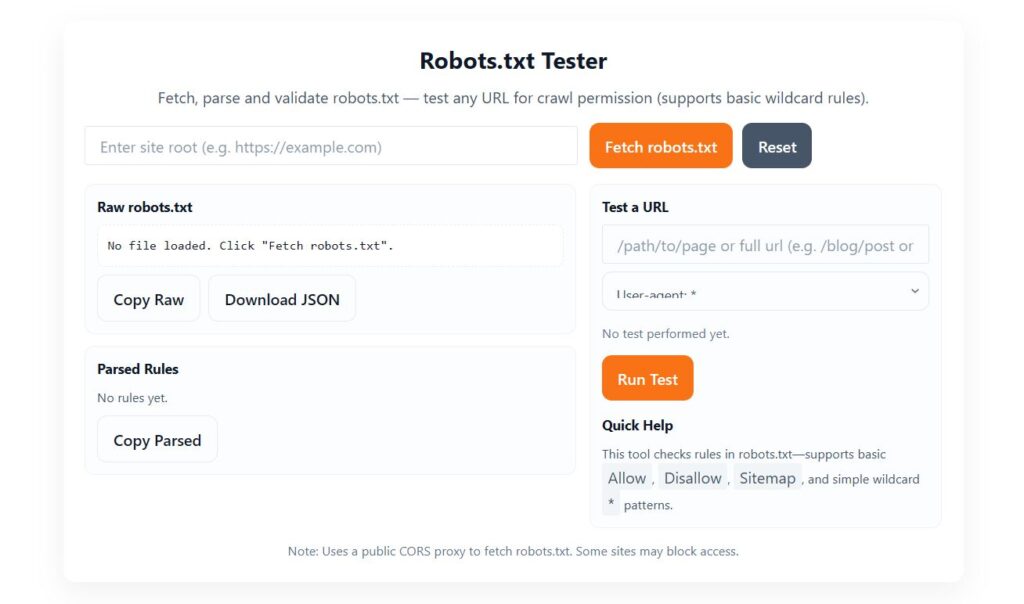Click the orange Run Test button

click(x=647, y=377)
